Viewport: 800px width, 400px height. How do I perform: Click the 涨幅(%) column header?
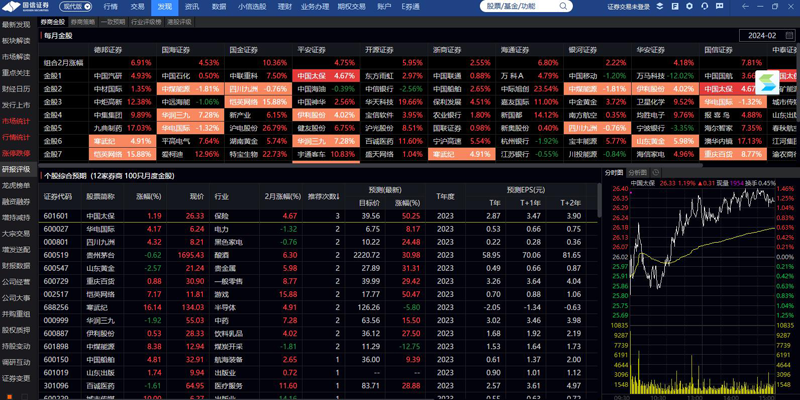pyautogui.click(x=149, y=196)
